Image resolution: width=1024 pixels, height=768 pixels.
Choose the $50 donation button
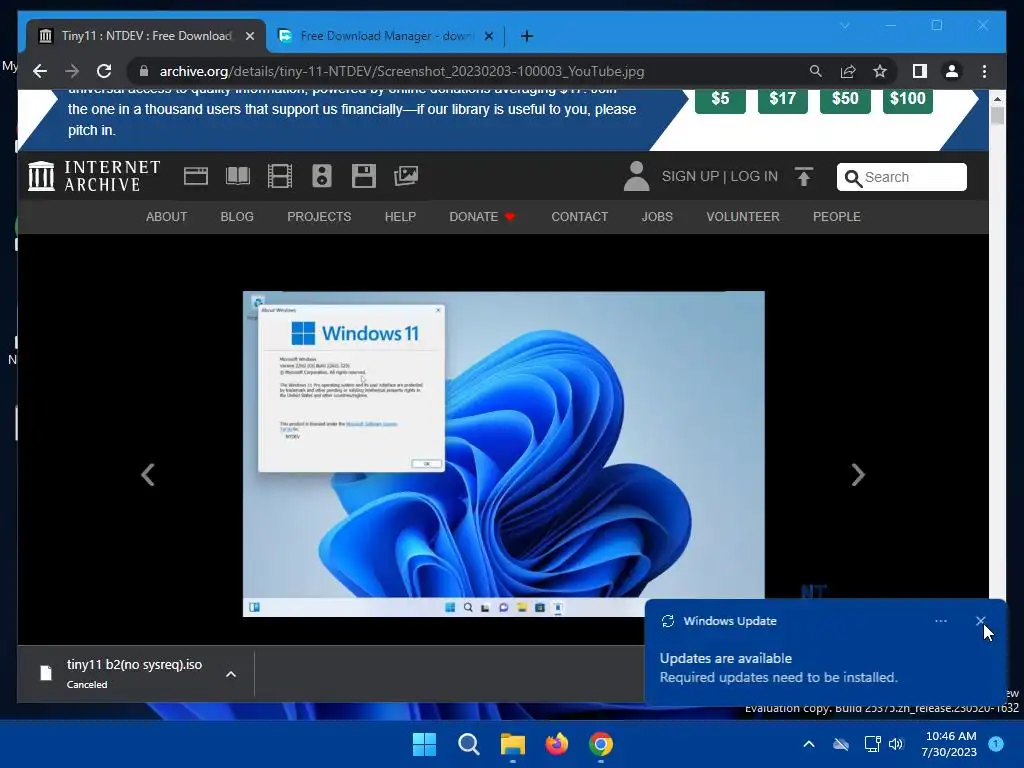[845, 99]
